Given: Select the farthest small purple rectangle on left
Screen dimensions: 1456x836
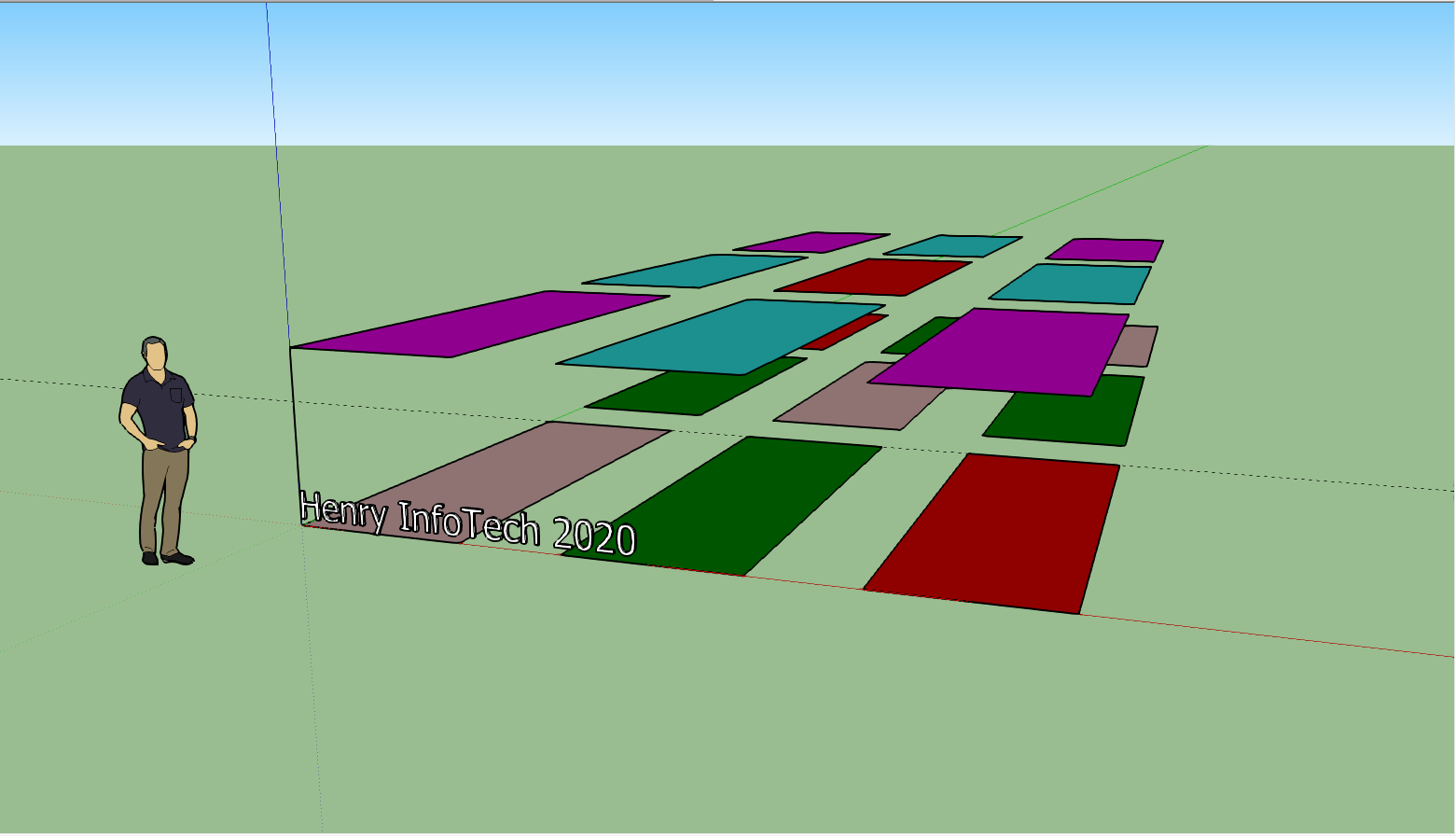Looking at the screenshot, I should click(x=811, y=242).
